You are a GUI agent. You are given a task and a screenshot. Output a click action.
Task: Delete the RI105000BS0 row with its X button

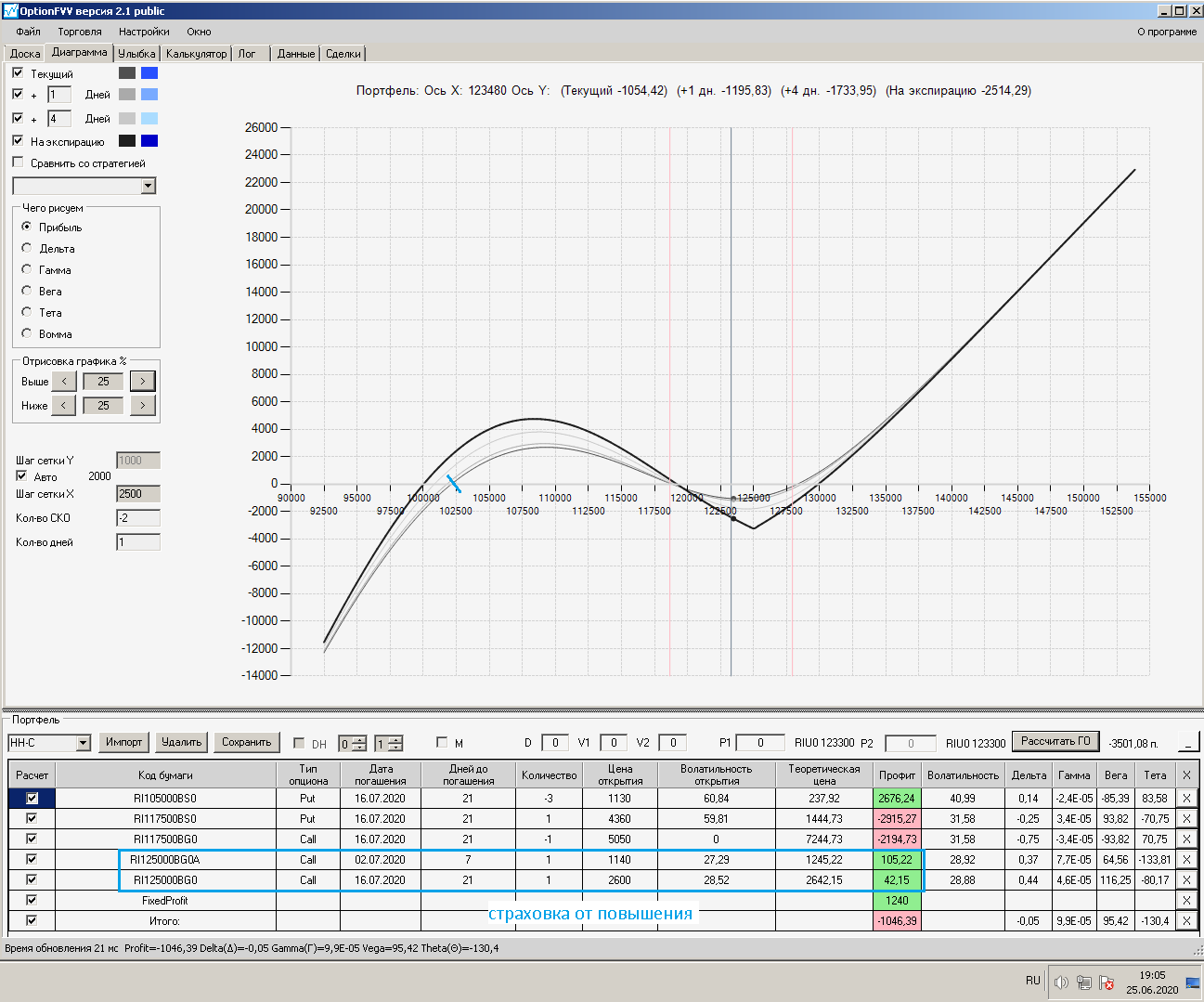(1185, 799)
